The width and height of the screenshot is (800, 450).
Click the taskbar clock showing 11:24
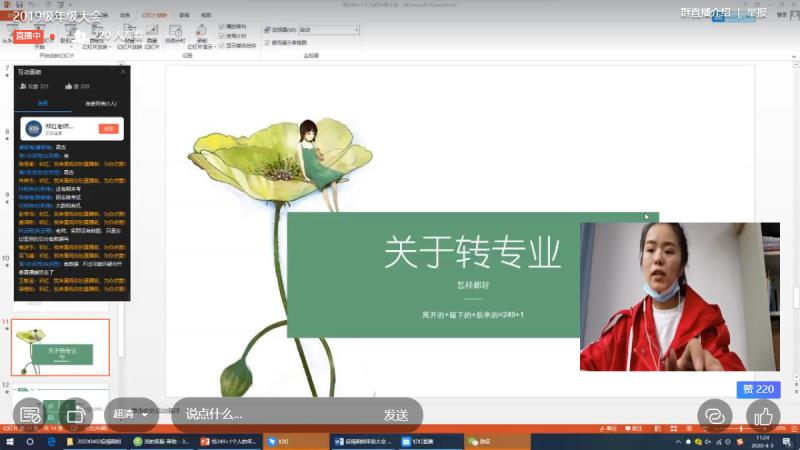[x=763, y=442]
